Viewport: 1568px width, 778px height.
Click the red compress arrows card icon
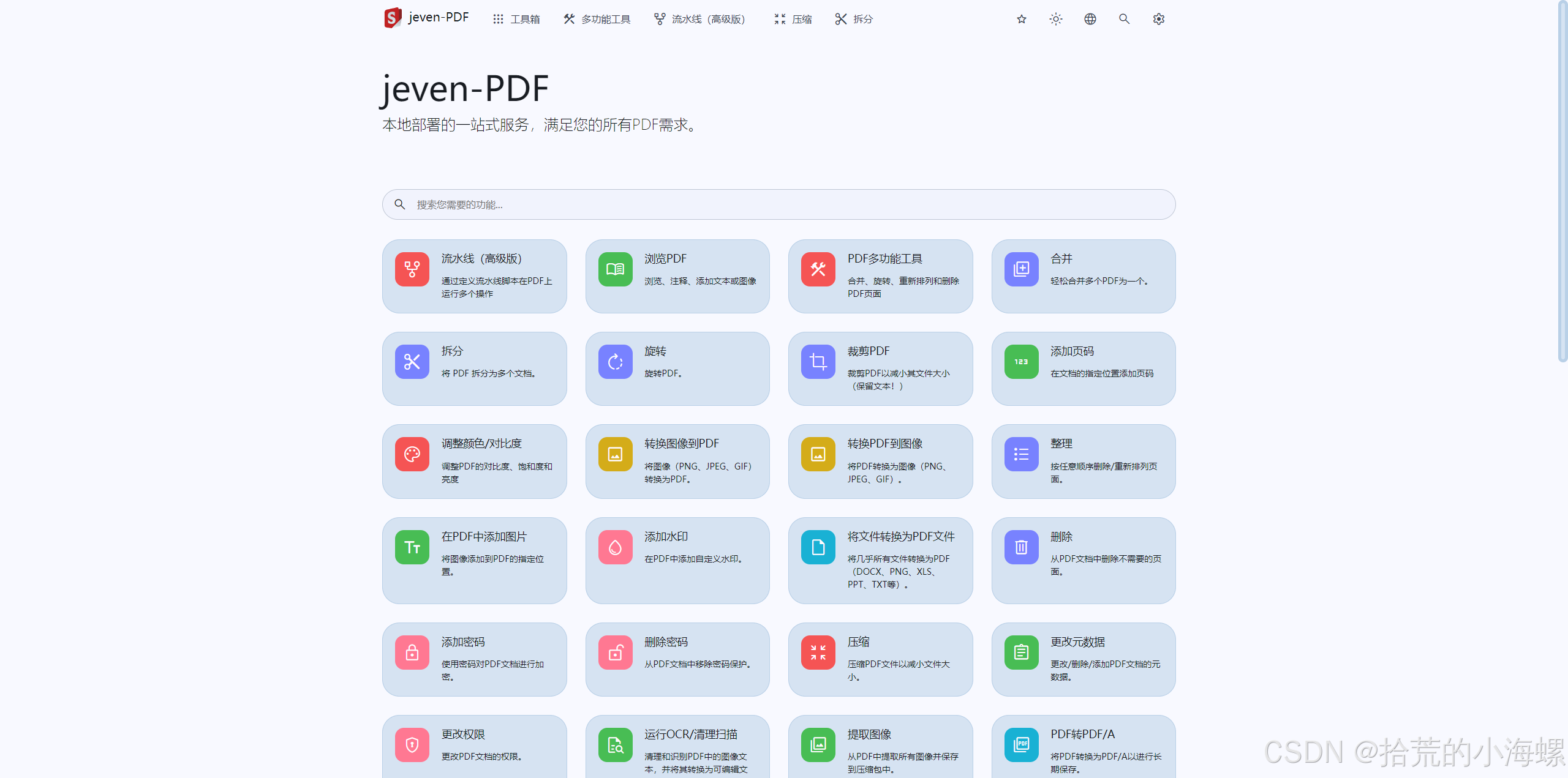[x=818, y=653]
